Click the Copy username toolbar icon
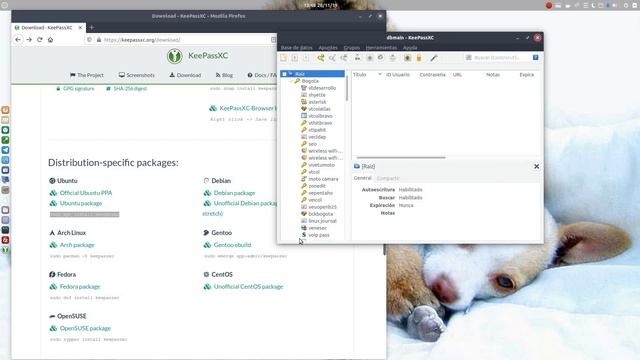 point(358,58)
